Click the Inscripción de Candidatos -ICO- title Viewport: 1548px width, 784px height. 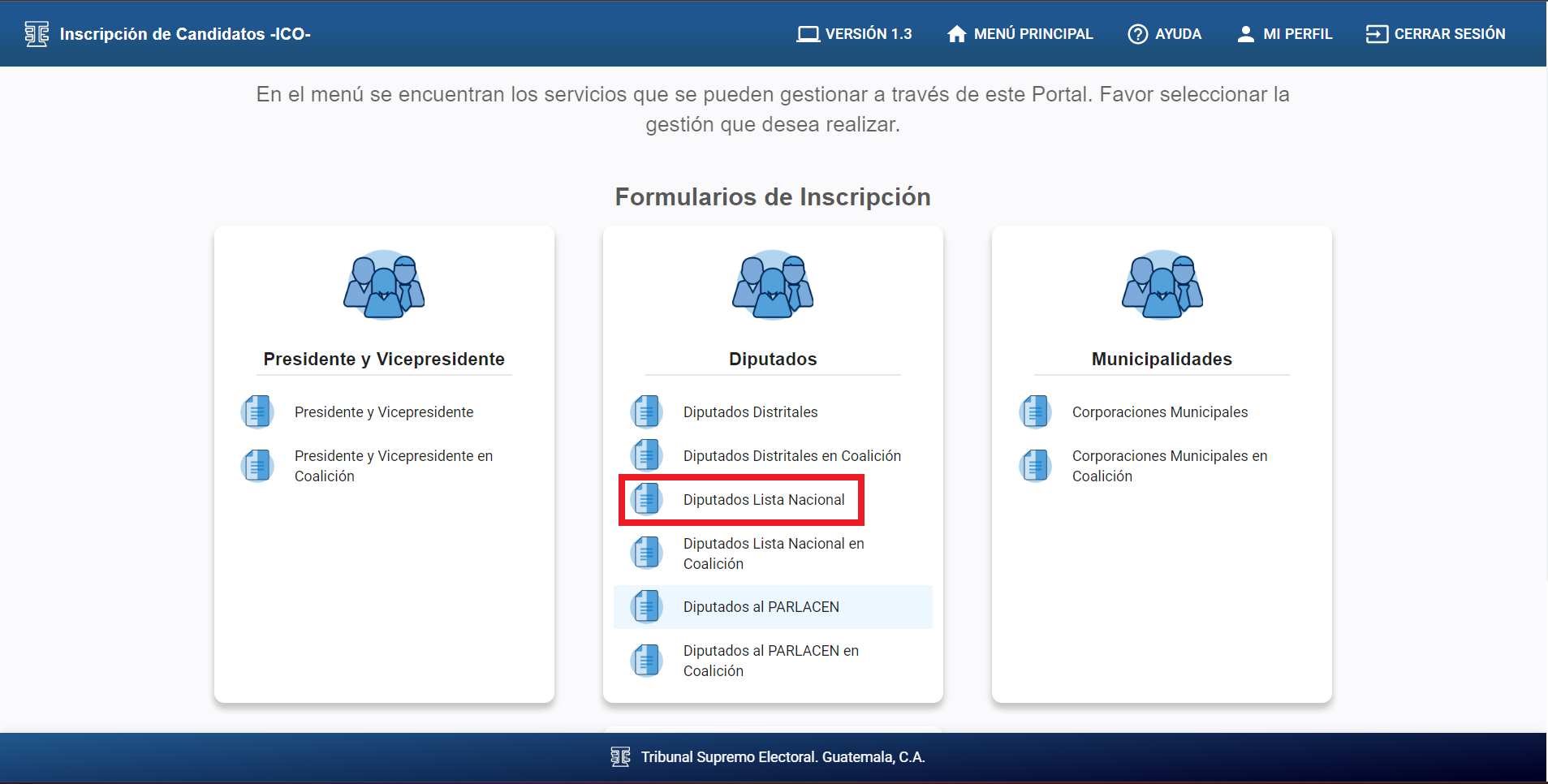tap(185, 34)
